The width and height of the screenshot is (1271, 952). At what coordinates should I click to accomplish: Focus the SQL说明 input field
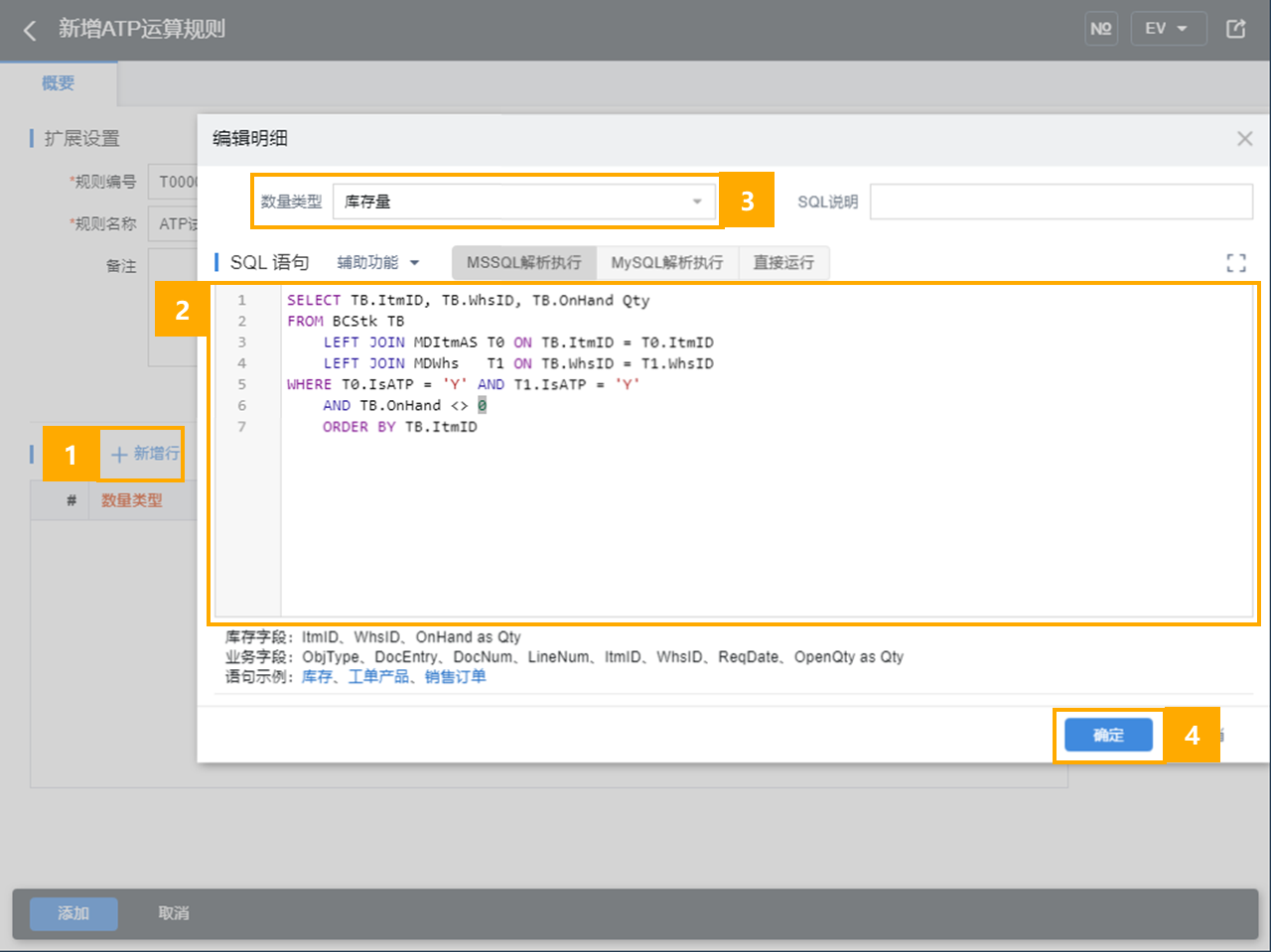click(x=1061, y=202)
